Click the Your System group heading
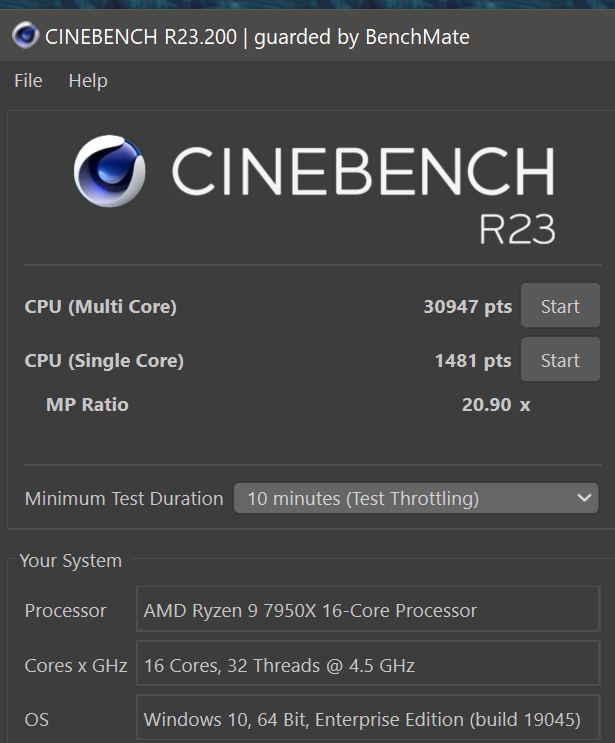Viewport: 615px width, 743px height. [70, 561]
